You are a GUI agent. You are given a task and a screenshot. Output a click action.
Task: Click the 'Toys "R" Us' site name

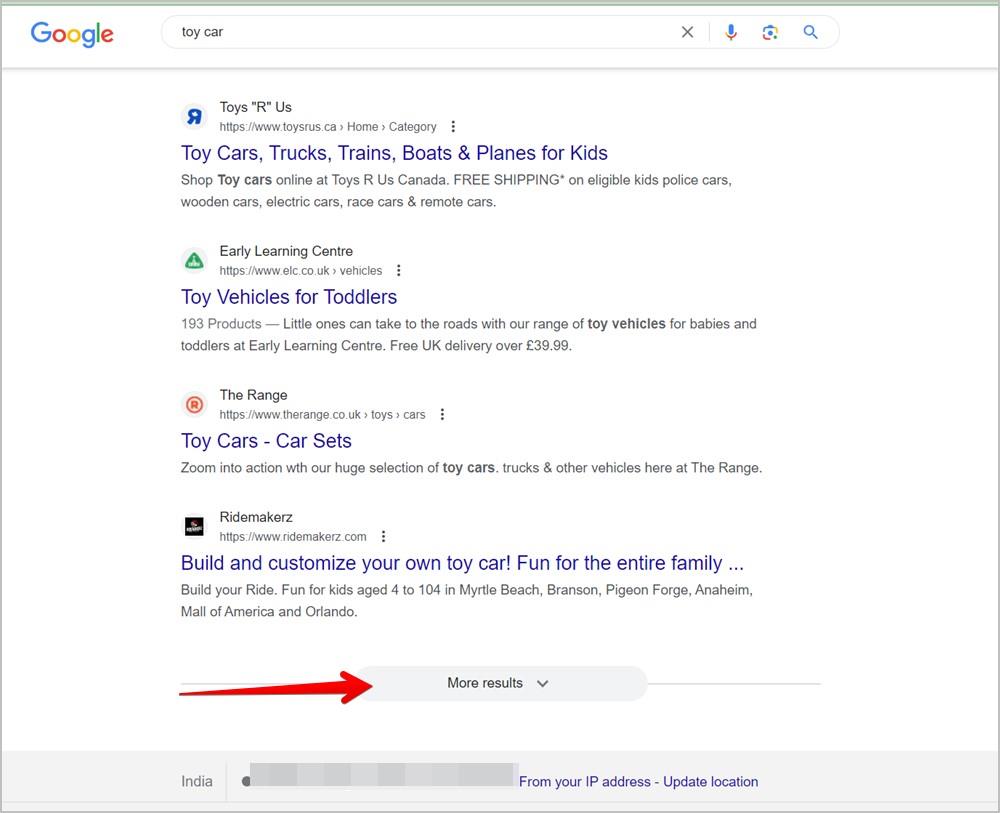(256, 107)
